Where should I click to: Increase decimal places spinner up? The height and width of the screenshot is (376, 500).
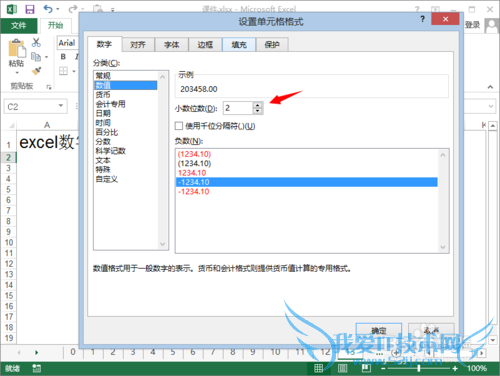257,105
